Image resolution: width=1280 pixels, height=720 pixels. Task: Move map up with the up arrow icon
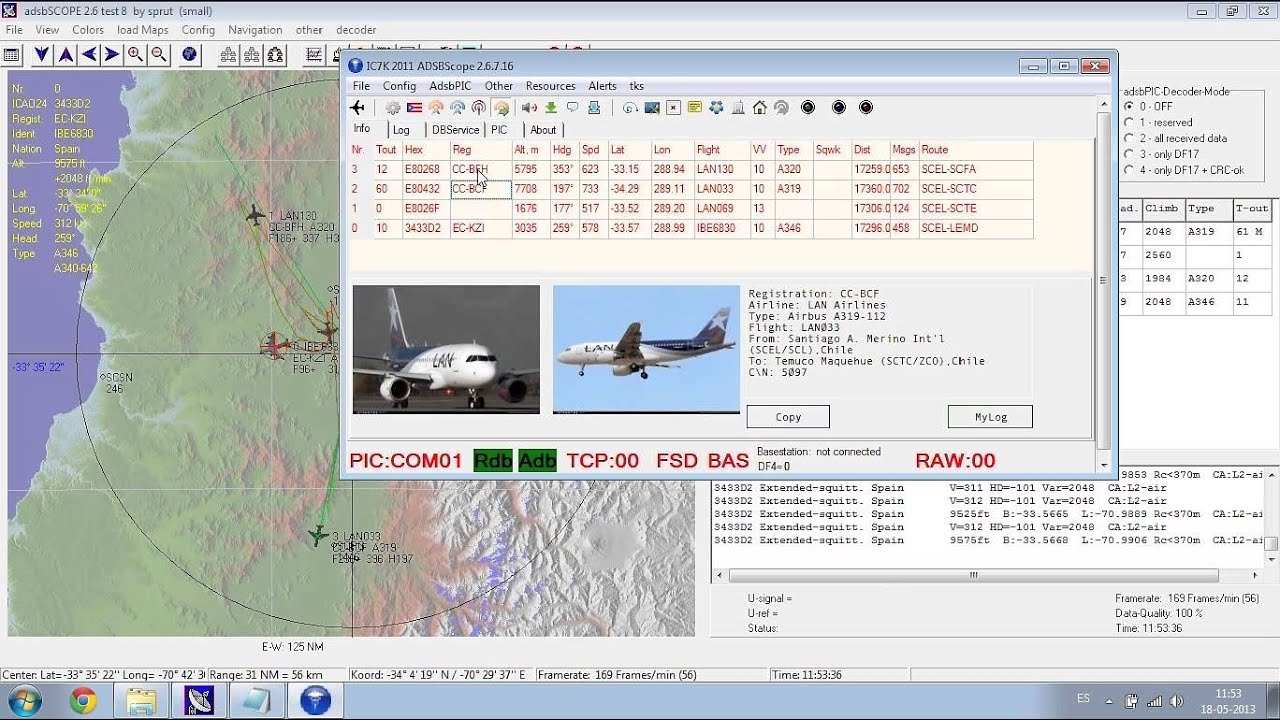pyautogui.click(x=65, y=55)
